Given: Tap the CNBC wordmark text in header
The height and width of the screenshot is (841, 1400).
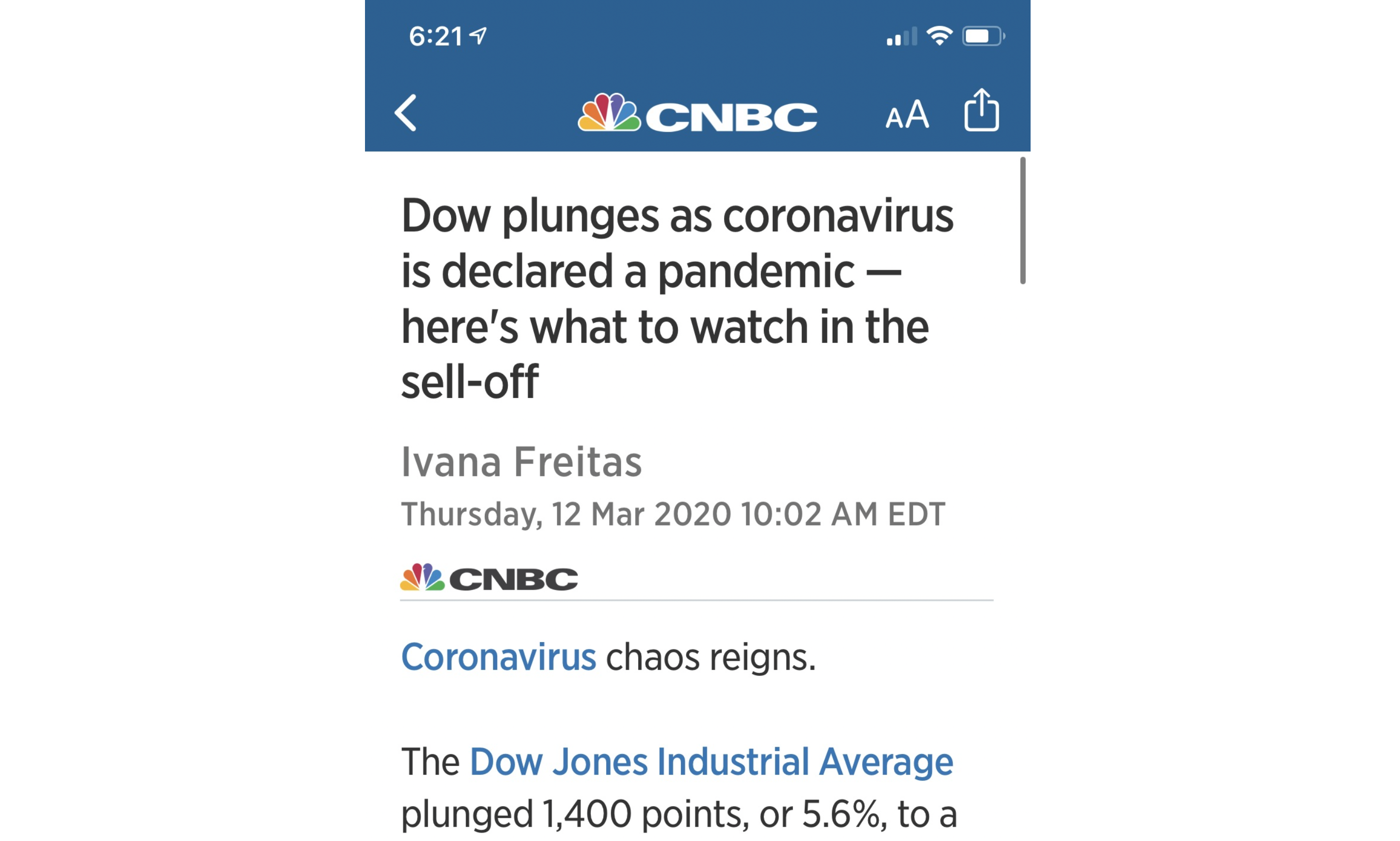Looking at the screenshot, I should [x=731, y=117].
